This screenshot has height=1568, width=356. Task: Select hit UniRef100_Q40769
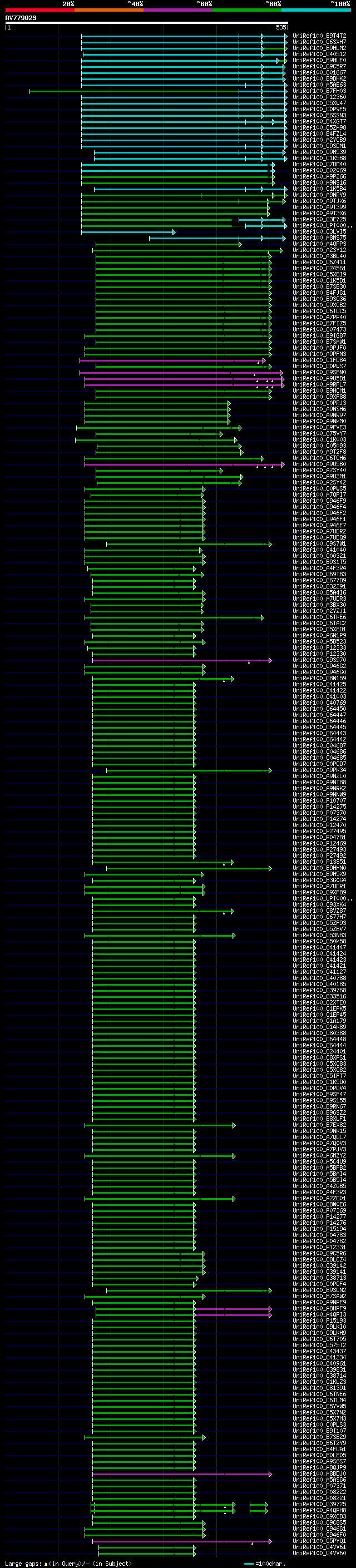[319, 703]
